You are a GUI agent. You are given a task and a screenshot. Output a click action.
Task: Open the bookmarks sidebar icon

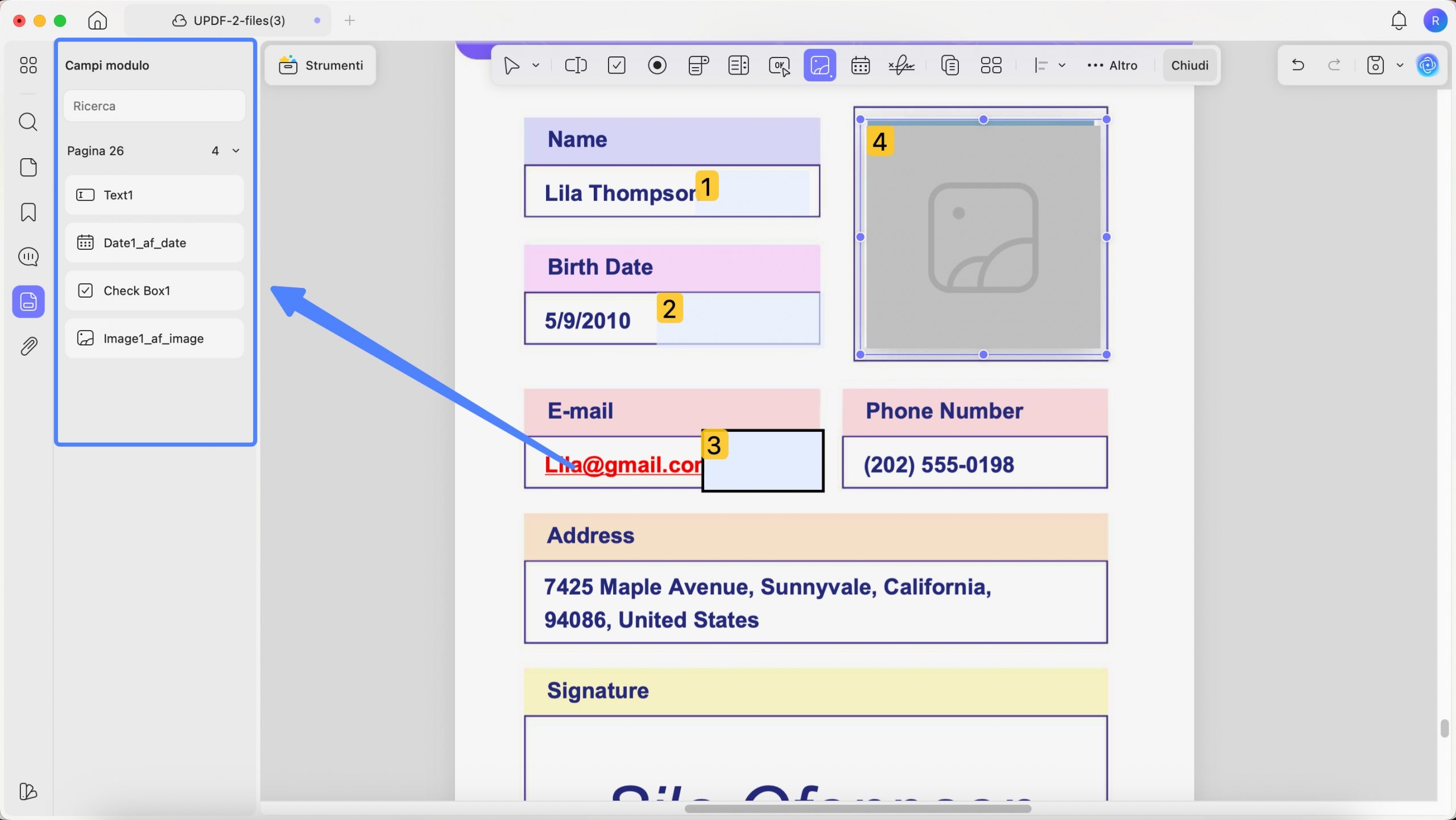tap(28, 212)
